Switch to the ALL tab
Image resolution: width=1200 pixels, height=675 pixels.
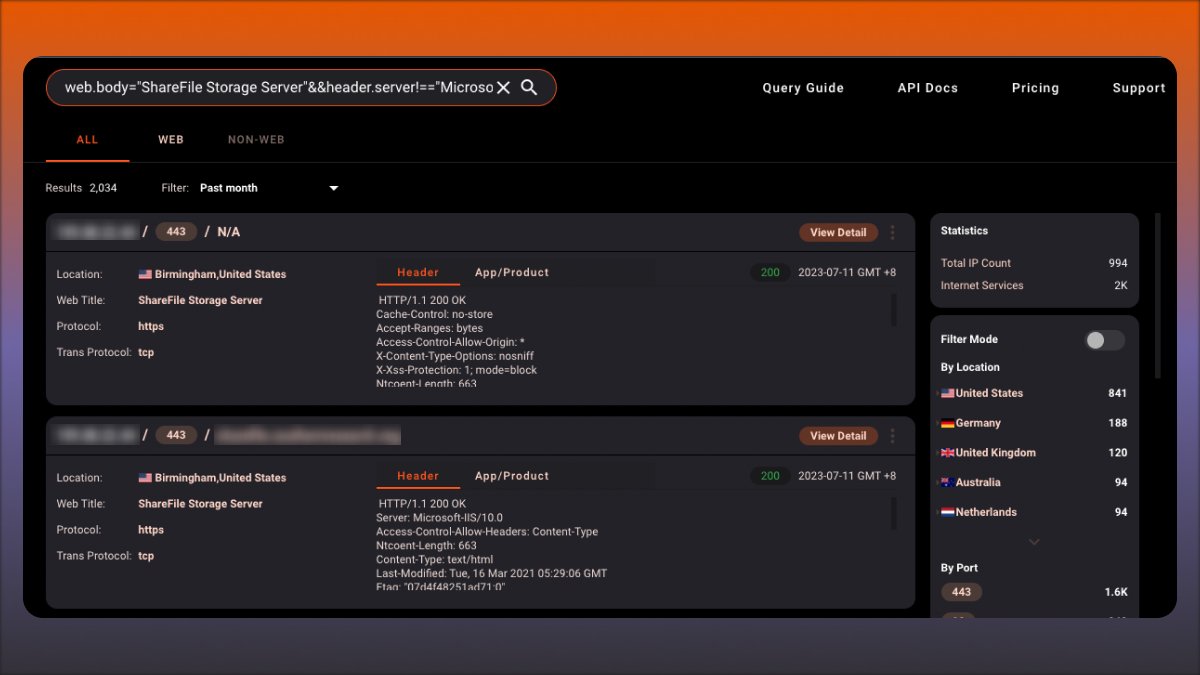pyautogui.click(x=88, y=140)
